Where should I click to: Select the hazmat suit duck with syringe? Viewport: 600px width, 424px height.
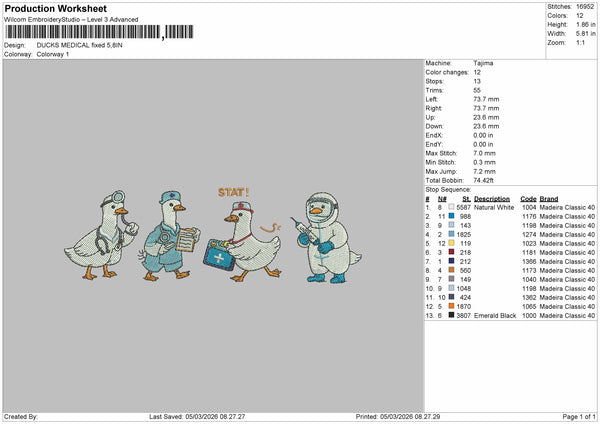tap(326, 238)
